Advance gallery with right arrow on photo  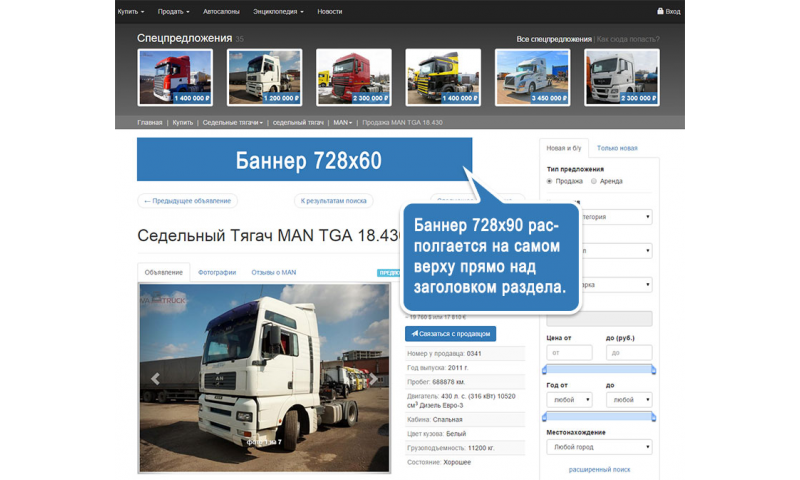pos(373,379)
